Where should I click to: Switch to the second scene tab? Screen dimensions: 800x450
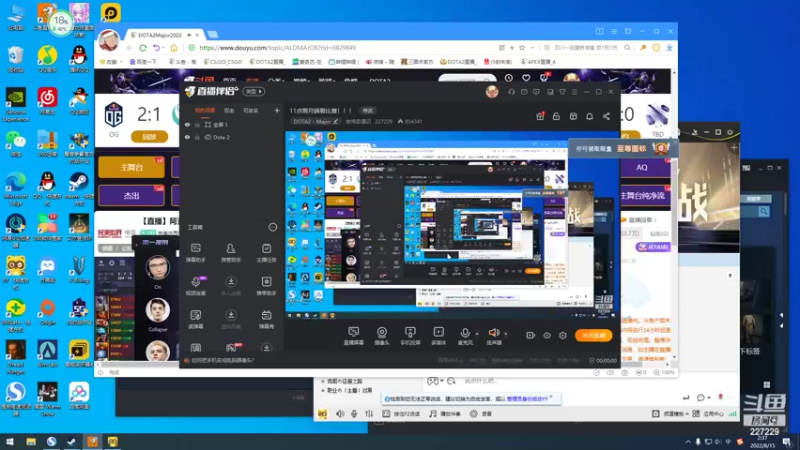tap(229, 110)
